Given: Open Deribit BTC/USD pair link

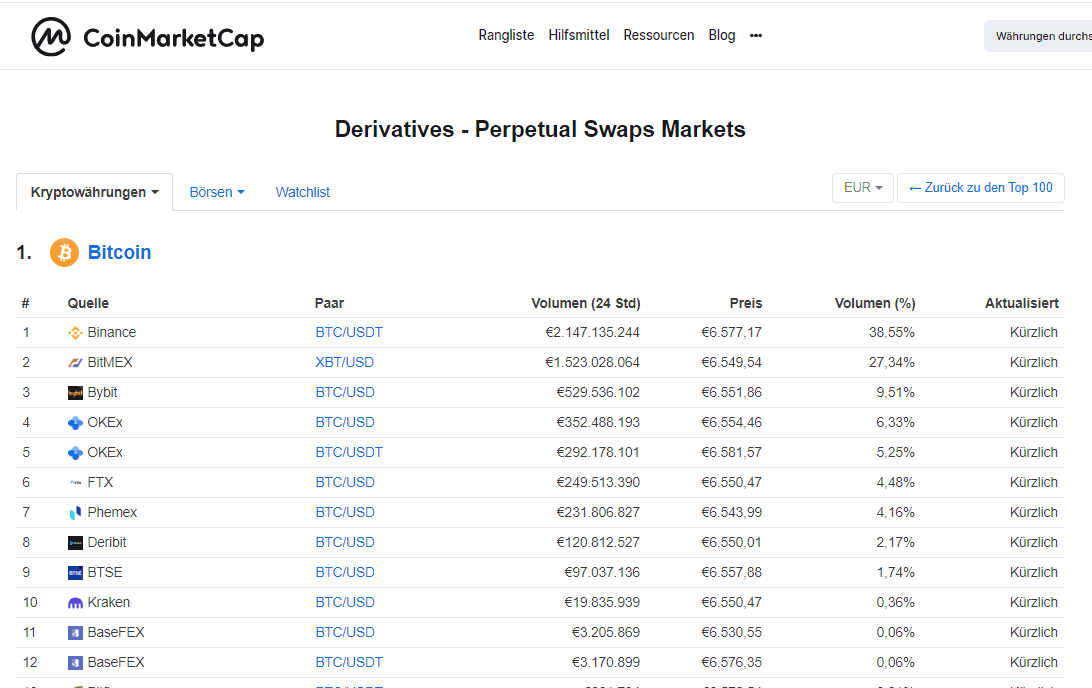Looking at the screenshot, I should pyautogui.click(x=345, y=542).
